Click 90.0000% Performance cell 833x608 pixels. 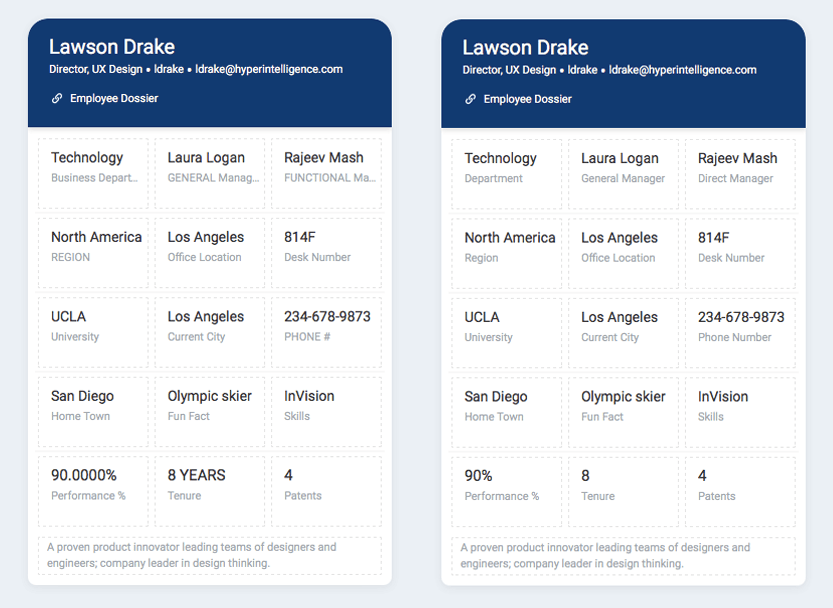tap(93, 484)
